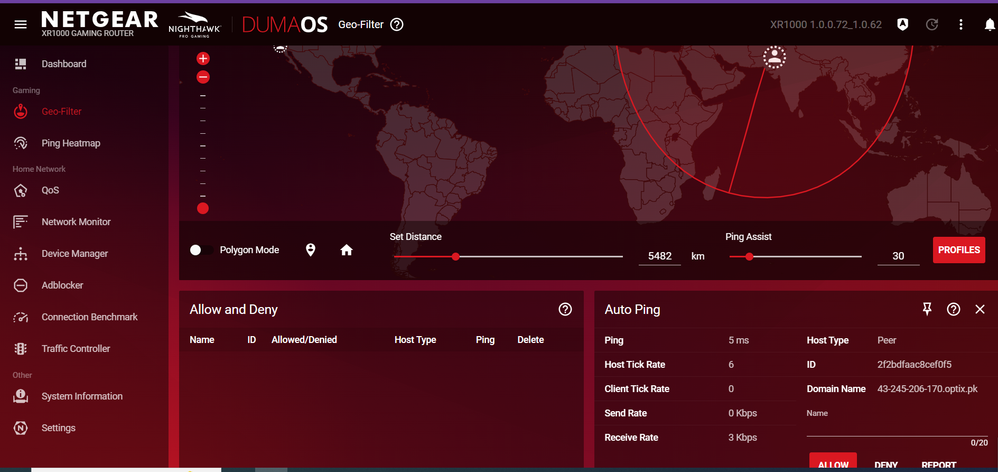998x472 pixels.
Task: Click the Host Type column header
Action: 415,340
